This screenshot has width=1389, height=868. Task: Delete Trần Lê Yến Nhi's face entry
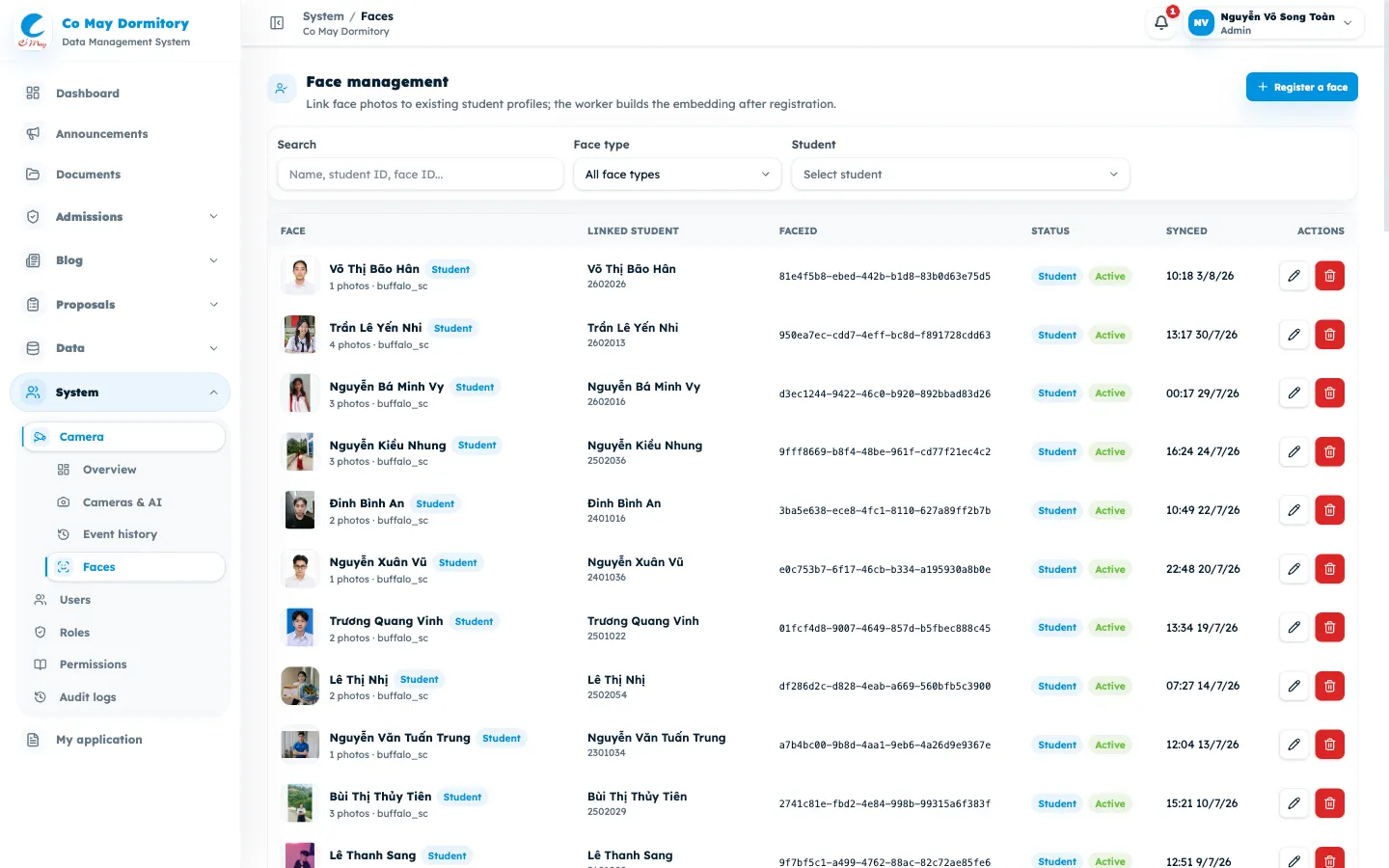click(x=1329, y=335)
